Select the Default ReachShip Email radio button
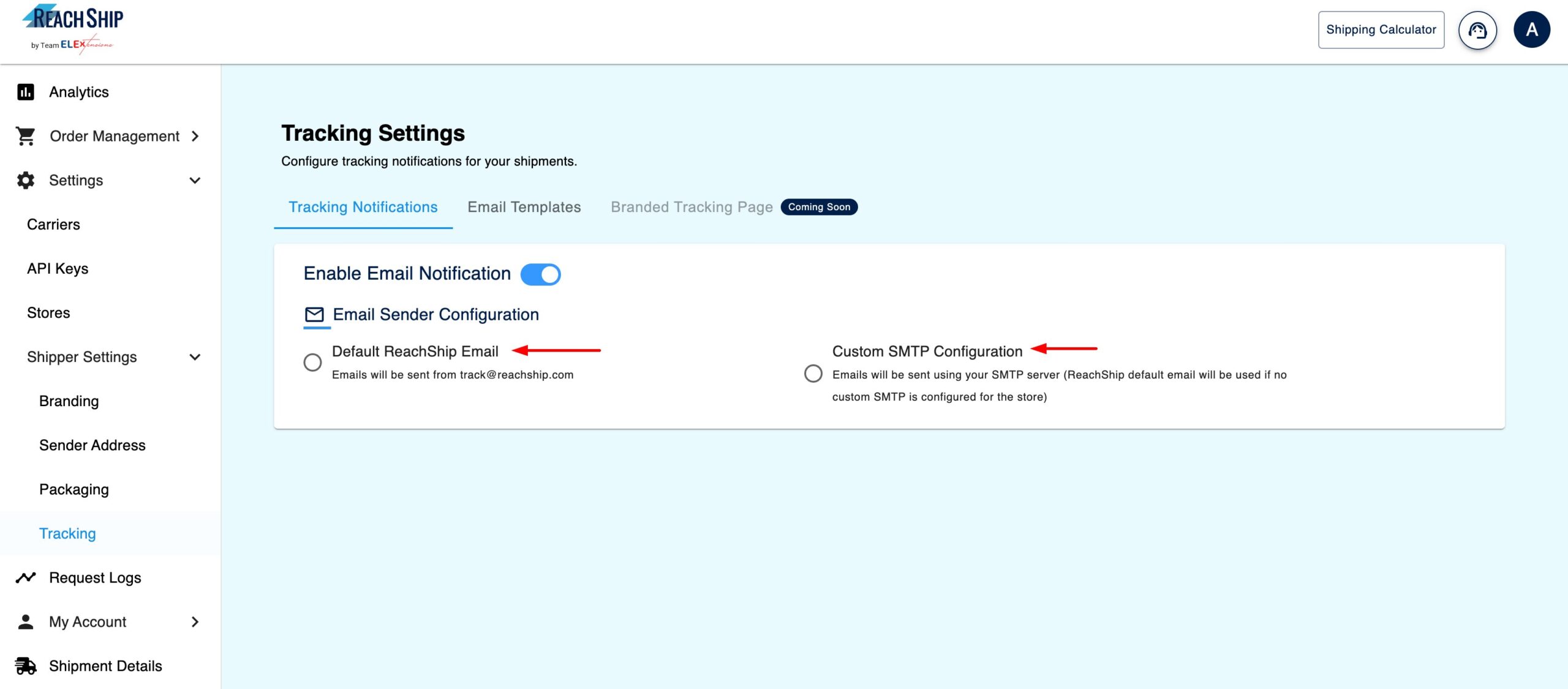The width and height of the screenshot is (1568, 689). pyautogui.click(x=312, y=363)
